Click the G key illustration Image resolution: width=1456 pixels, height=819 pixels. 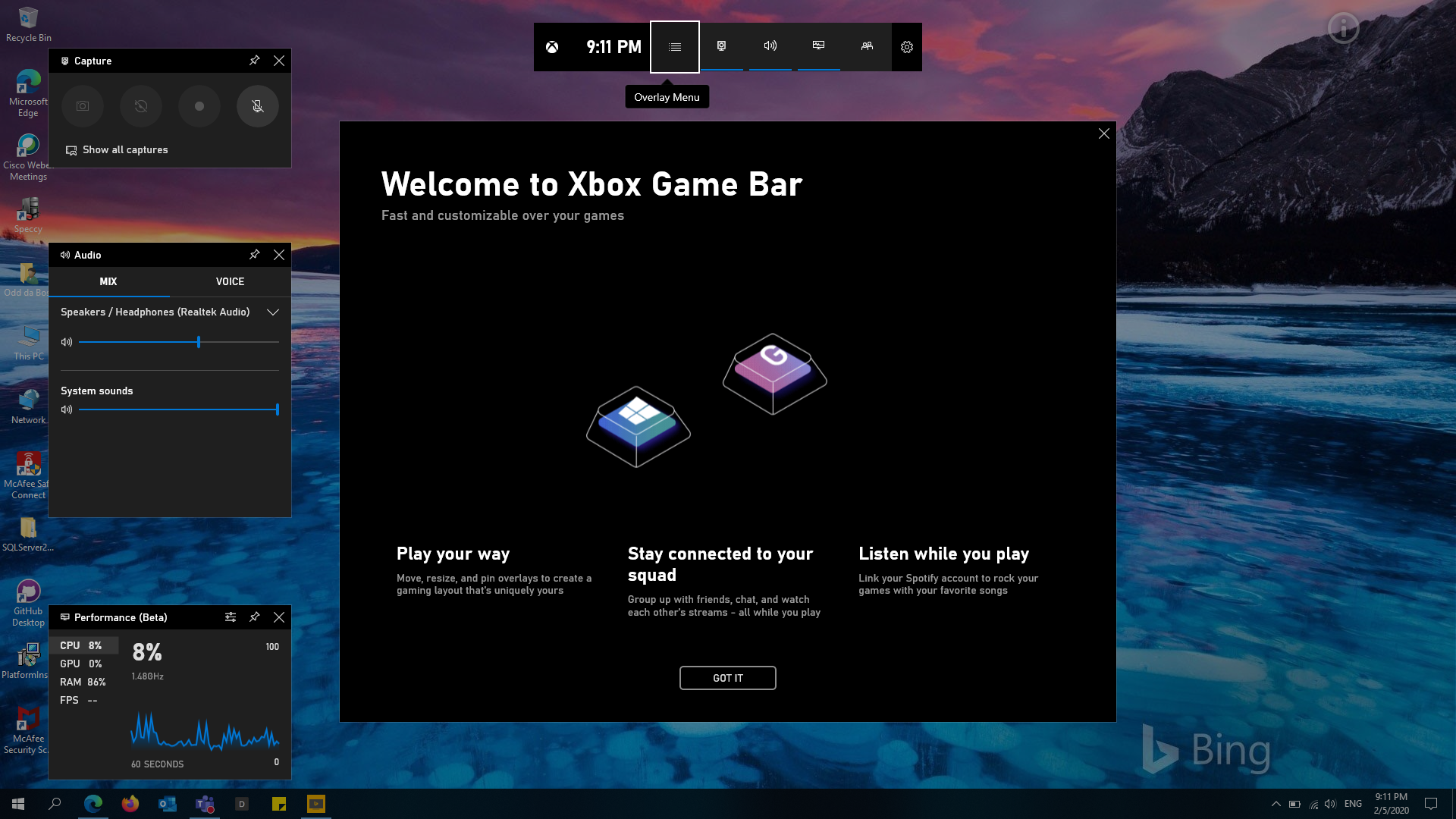click(x=775, y=374)
